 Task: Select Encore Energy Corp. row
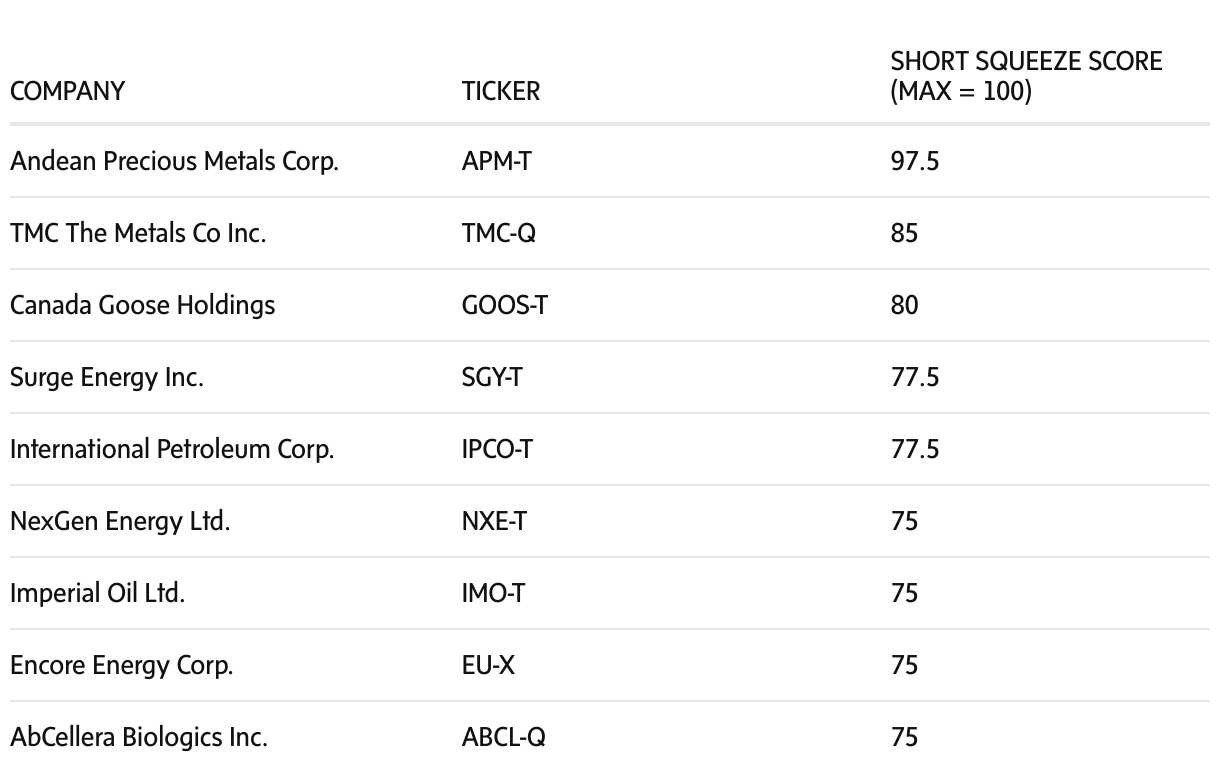[x=121, y=665]
